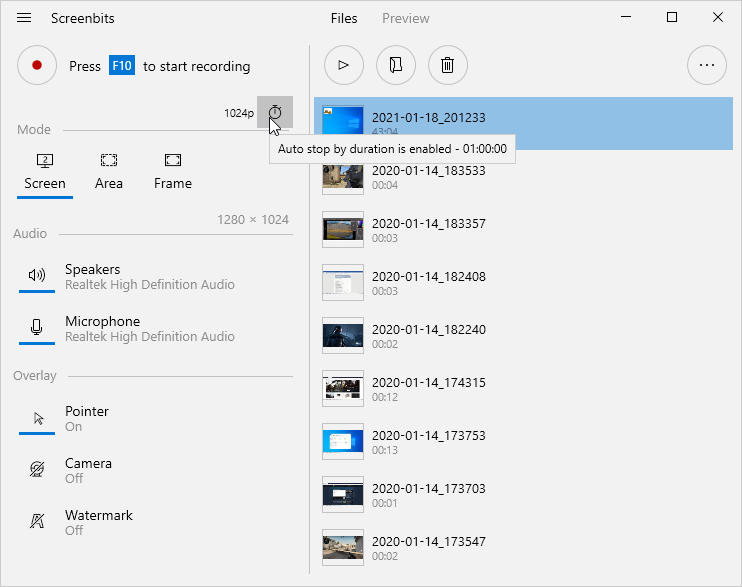This screenshot has width=742, height=587.
Task: Maximize the Screenbits window
Action: (672, 18)
